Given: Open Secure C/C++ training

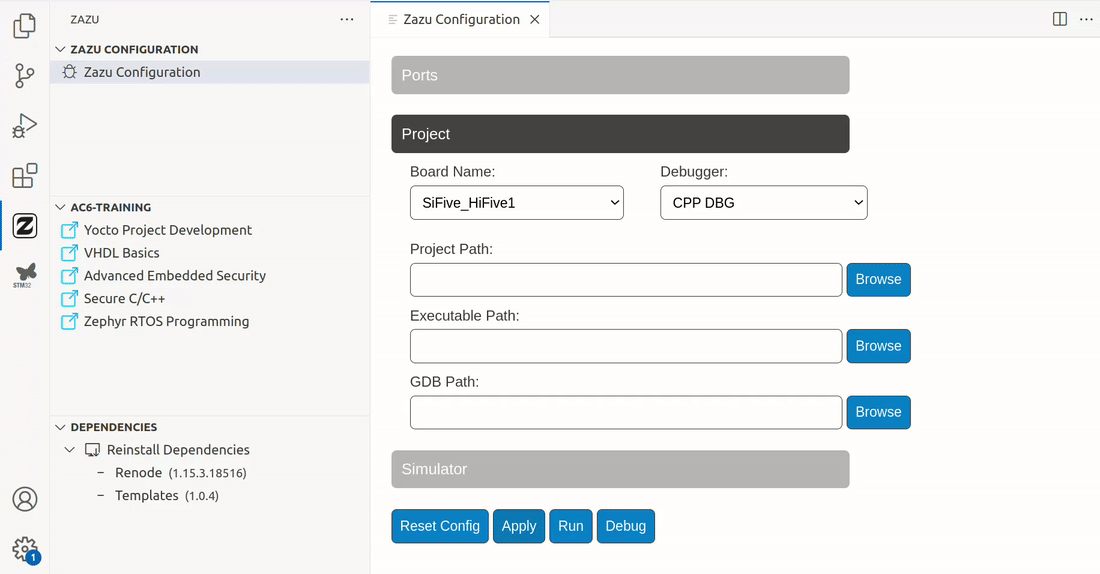Looking at the screenshot, I should tap(124, 298).
